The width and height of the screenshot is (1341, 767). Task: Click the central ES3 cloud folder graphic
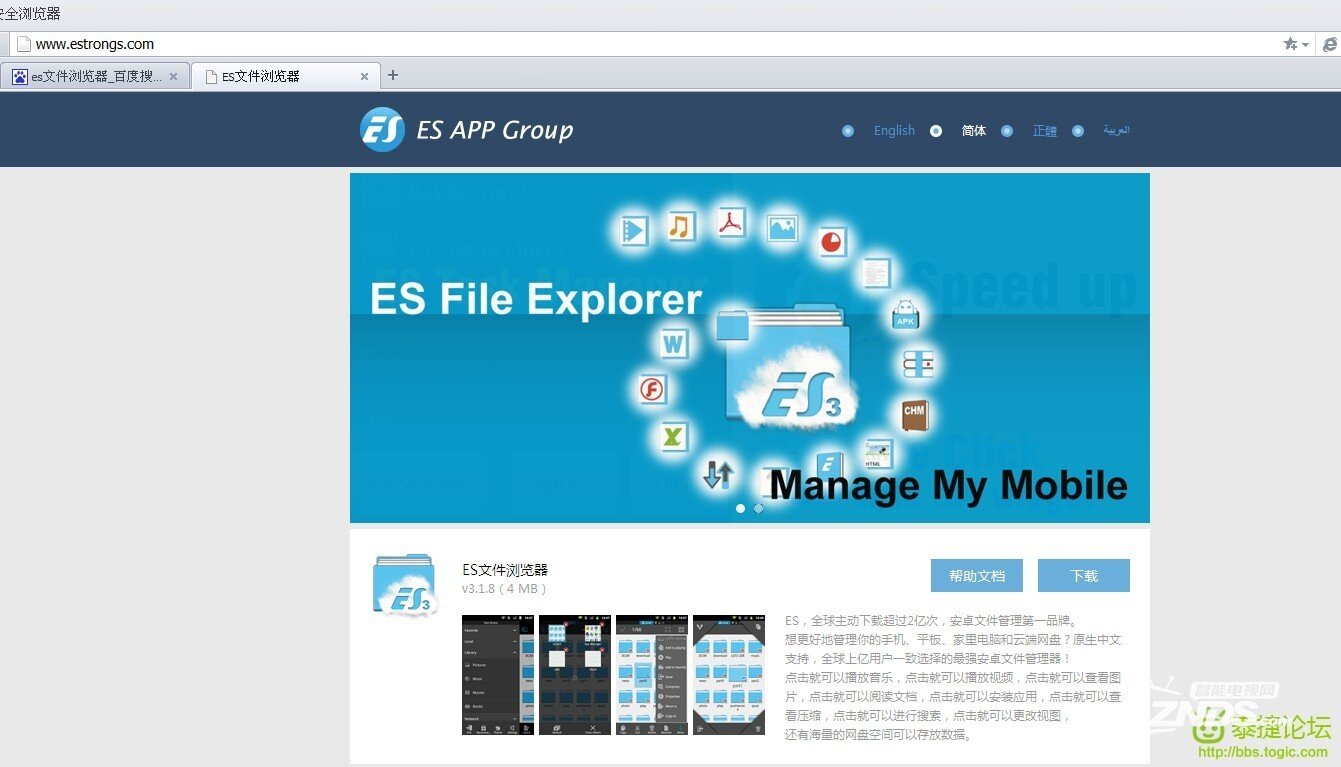(x=790, y=368)
